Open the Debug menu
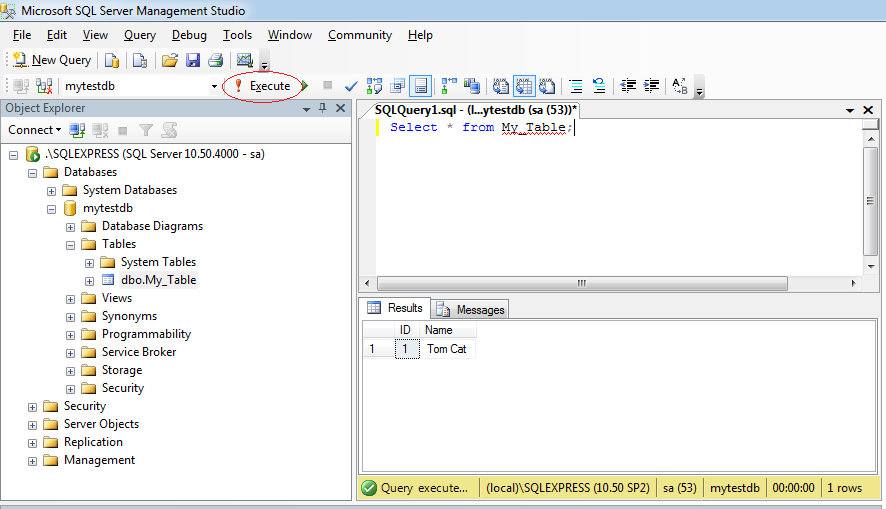Image resolution: width=886 pixels, height=509 pixels. coord(189,35)
